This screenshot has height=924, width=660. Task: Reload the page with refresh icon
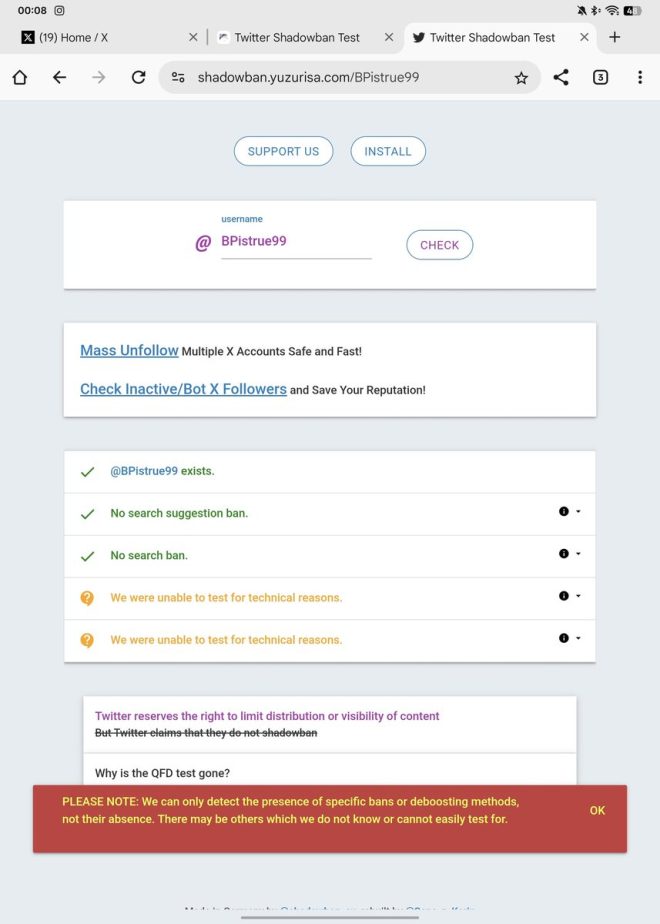coord(138,77)
